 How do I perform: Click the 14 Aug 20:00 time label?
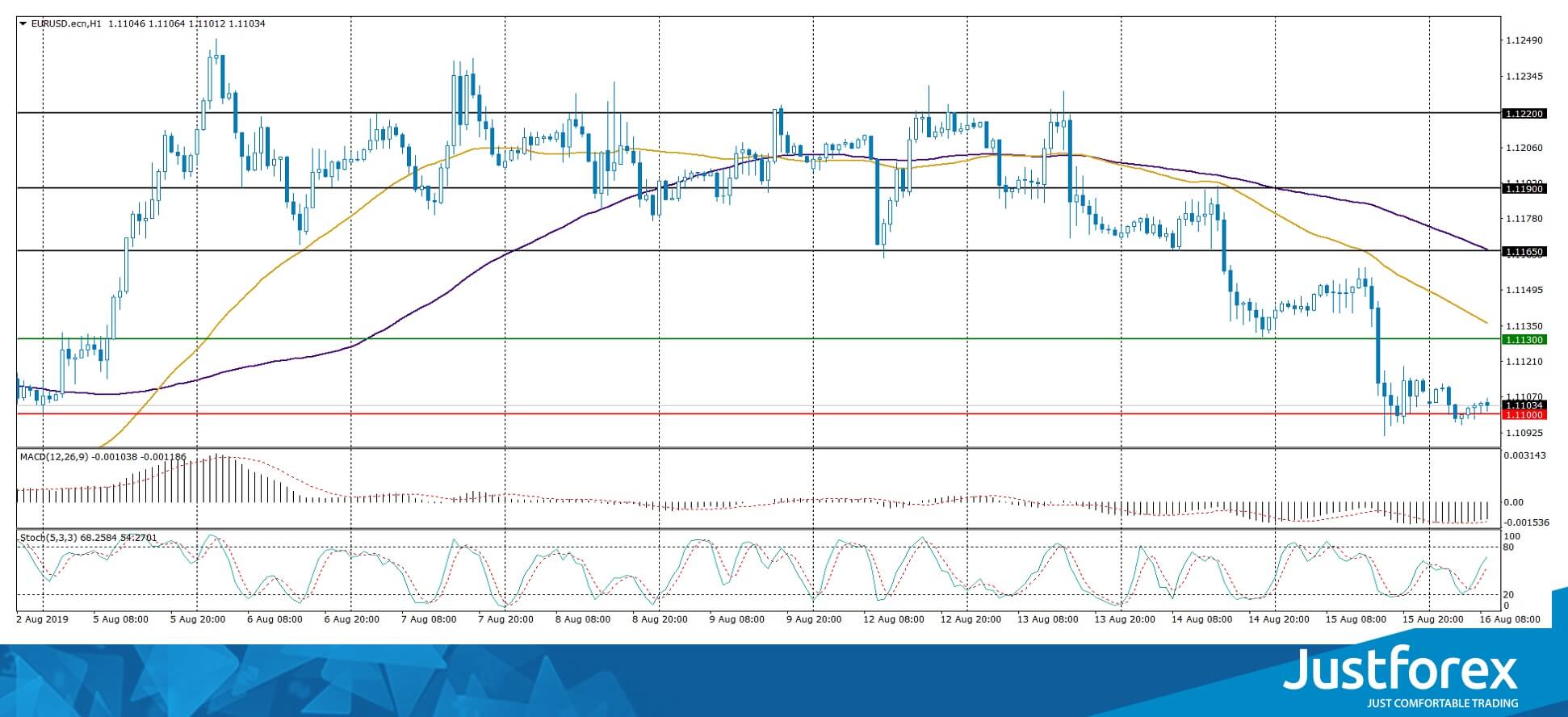1277,619
